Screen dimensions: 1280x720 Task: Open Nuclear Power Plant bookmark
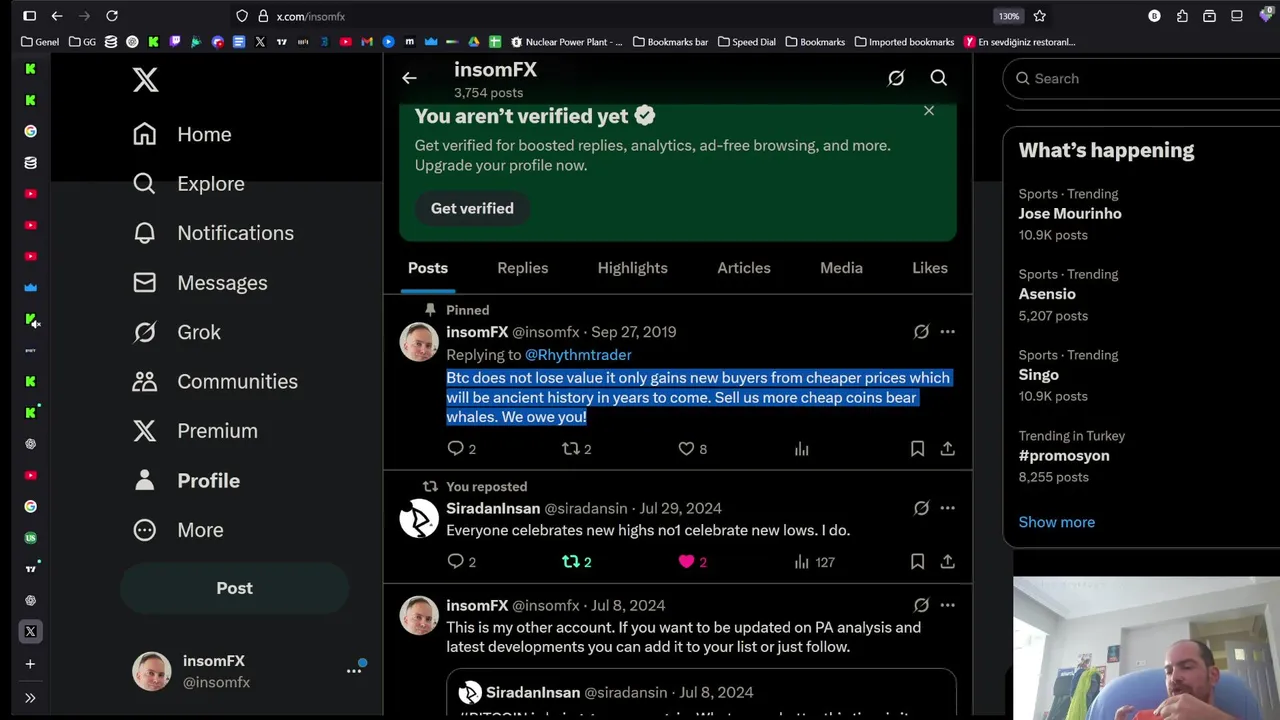click(x=567, y=42)
